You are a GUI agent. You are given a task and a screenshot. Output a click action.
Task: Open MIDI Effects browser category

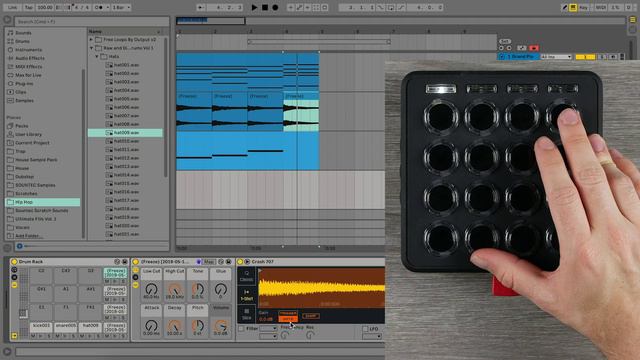coord(29,67)
